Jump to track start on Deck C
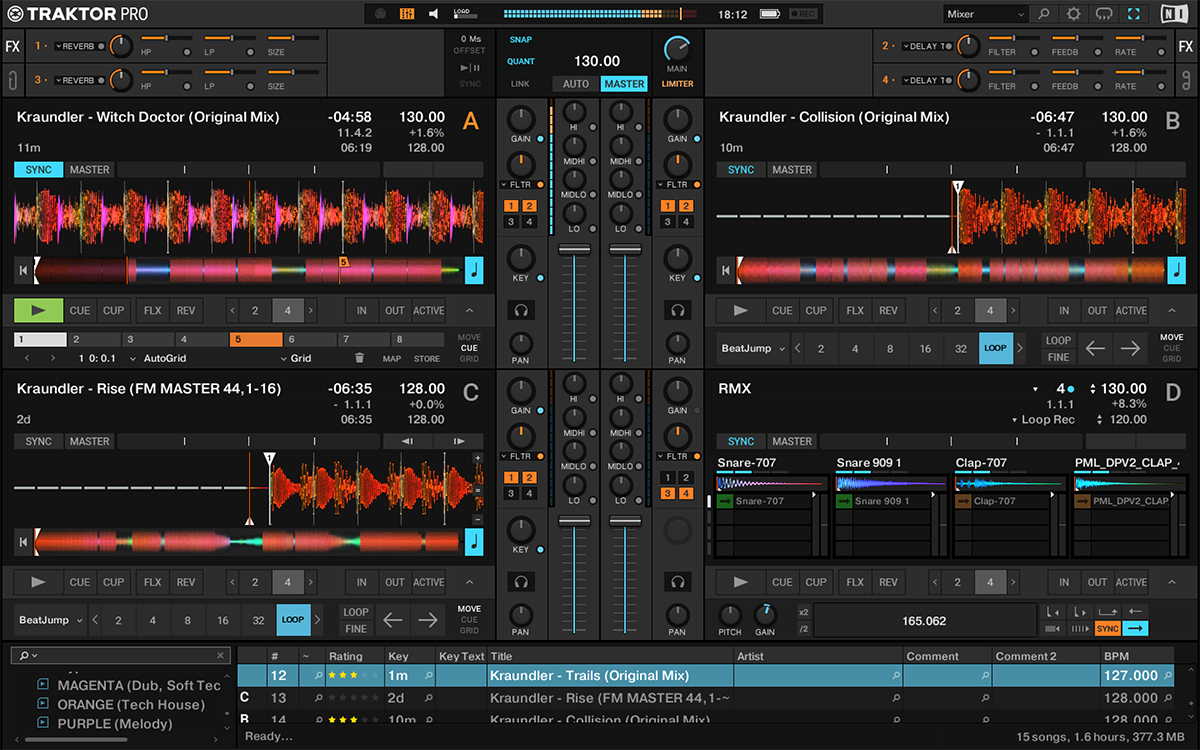 22,542
